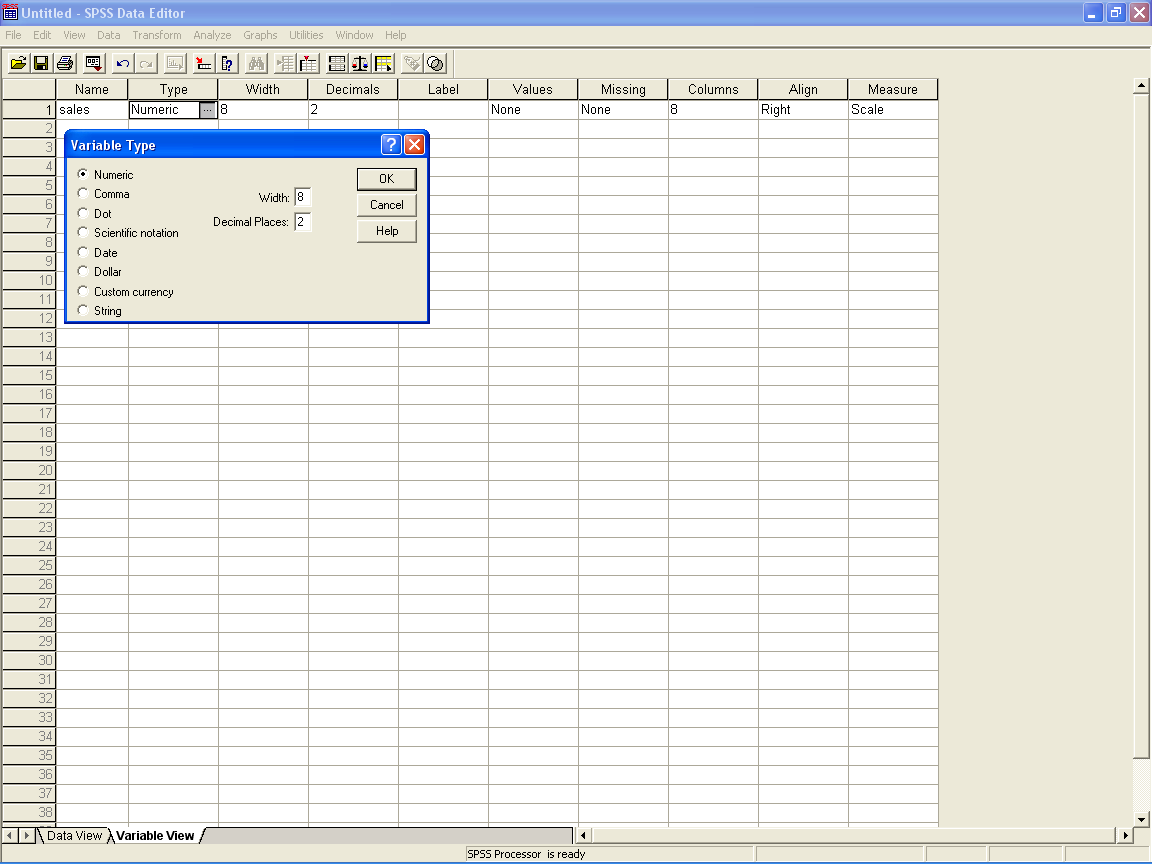The image size is (1152, 864).
Task: Select the Comma radio button
Action: (83, 193)
